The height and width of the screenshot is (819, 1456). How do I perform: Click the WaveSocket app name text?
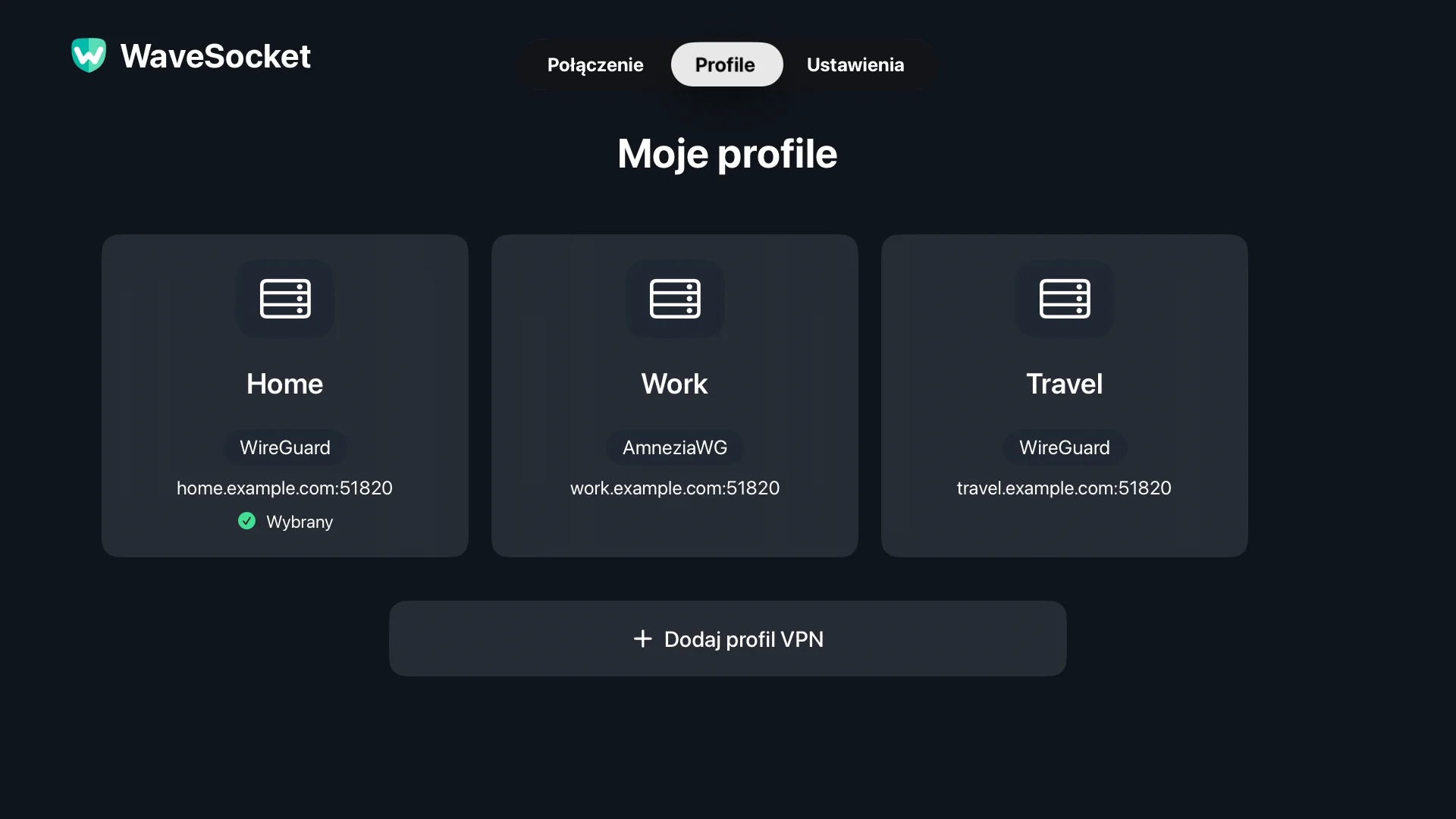tap(215, 56)
